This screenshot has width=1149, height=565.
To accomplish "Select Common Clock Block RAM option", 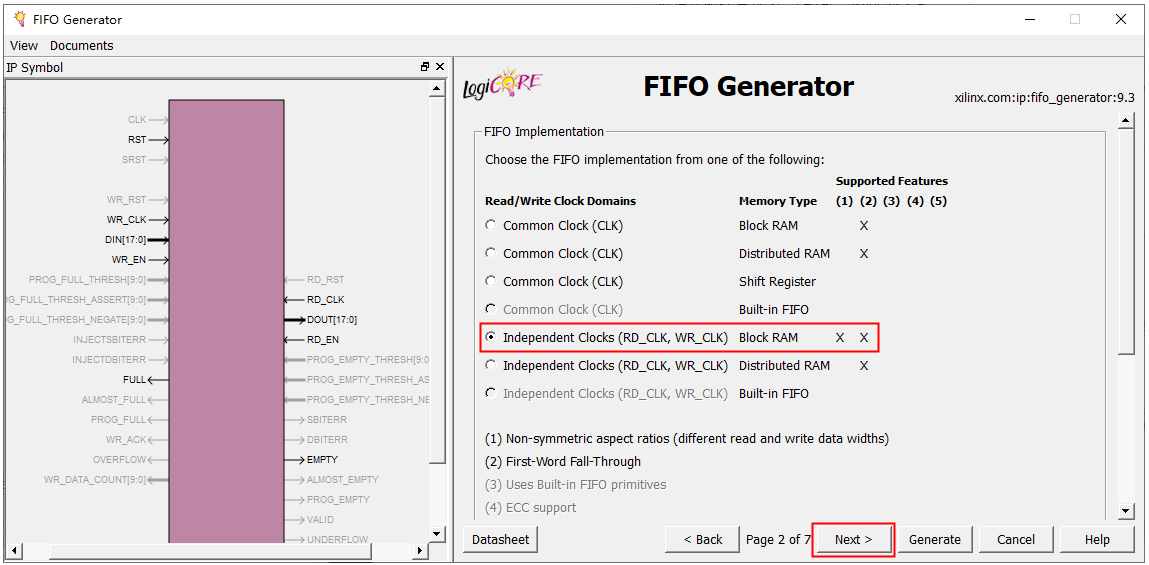I will 490,226.
